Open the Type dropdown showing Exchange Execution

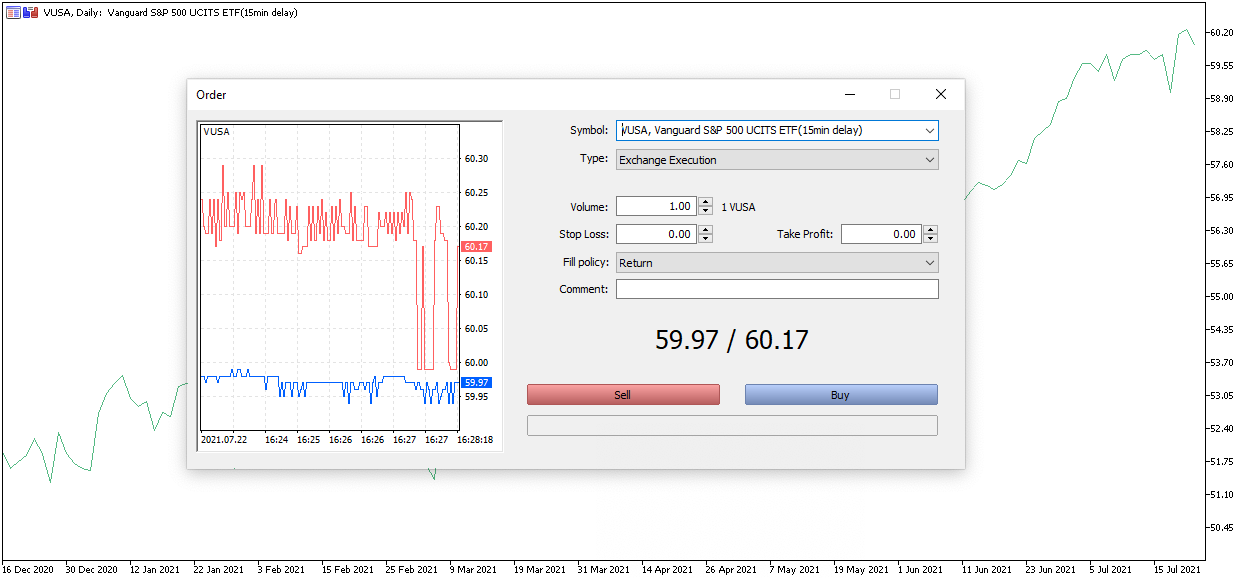point(777,159)
